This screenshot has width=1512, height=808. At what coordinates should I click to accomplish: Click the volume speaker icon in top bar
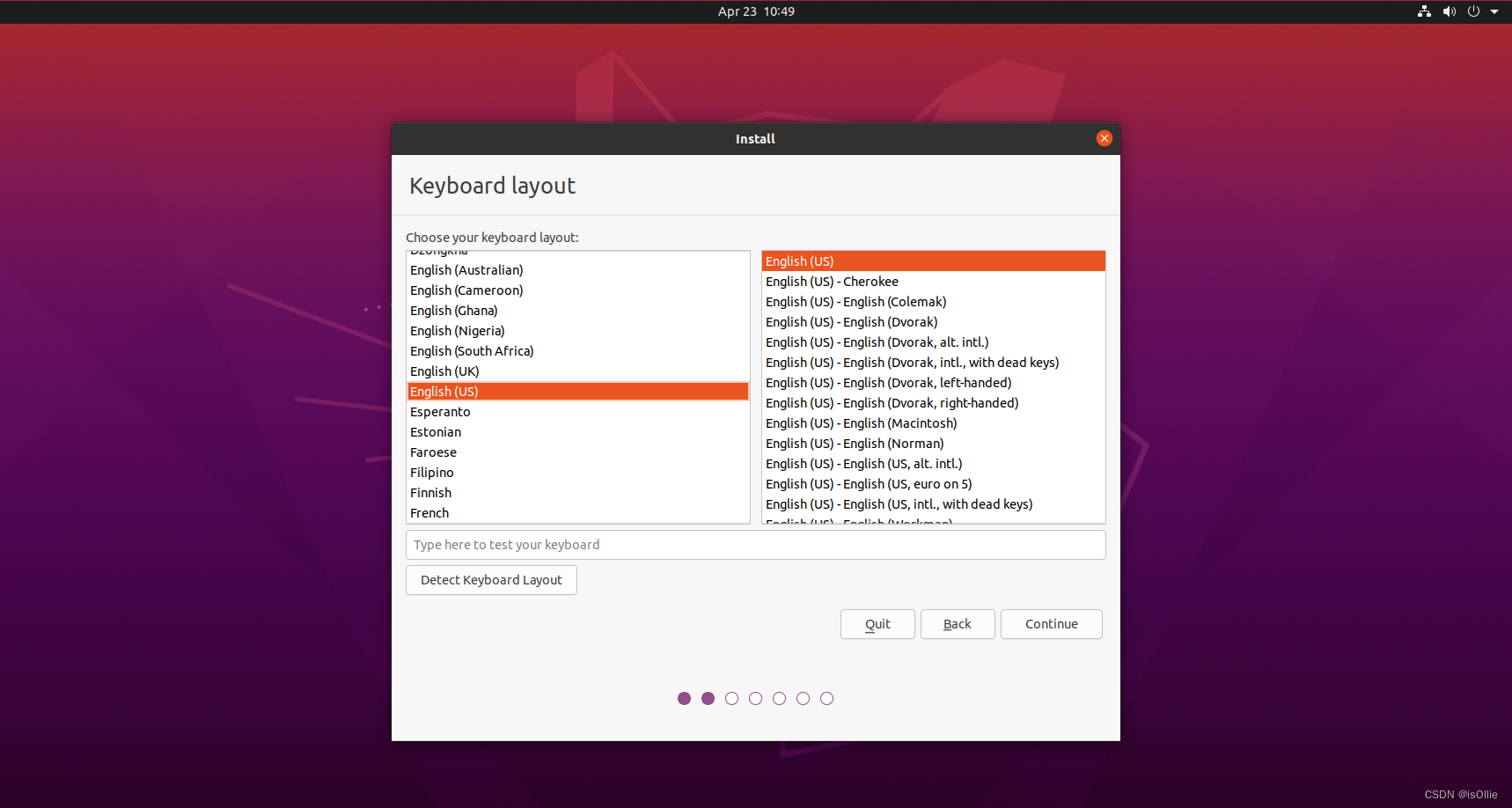coord(1449,11)
